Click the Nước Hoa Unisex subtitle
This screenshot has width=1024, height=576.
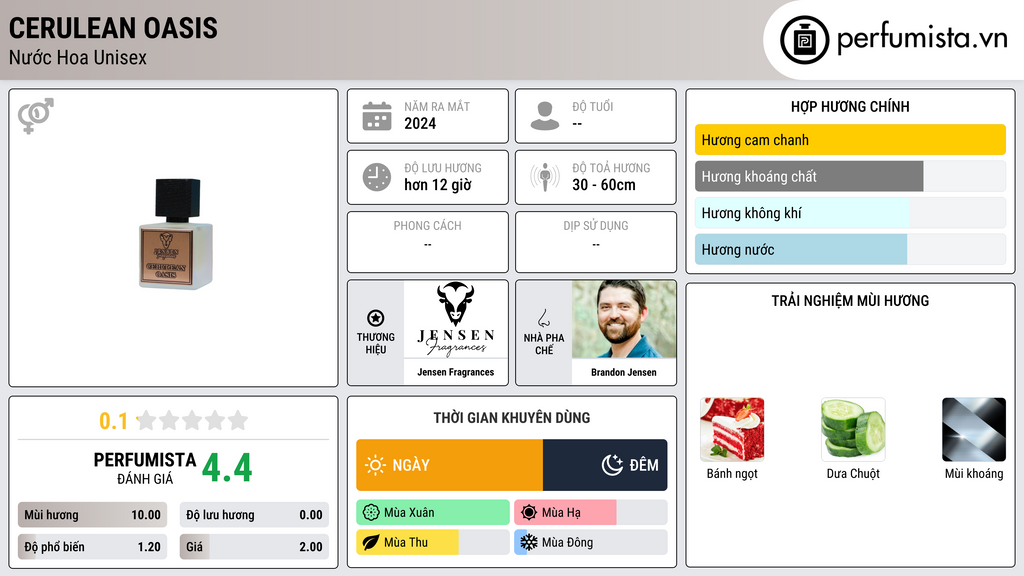click(78, 57)
